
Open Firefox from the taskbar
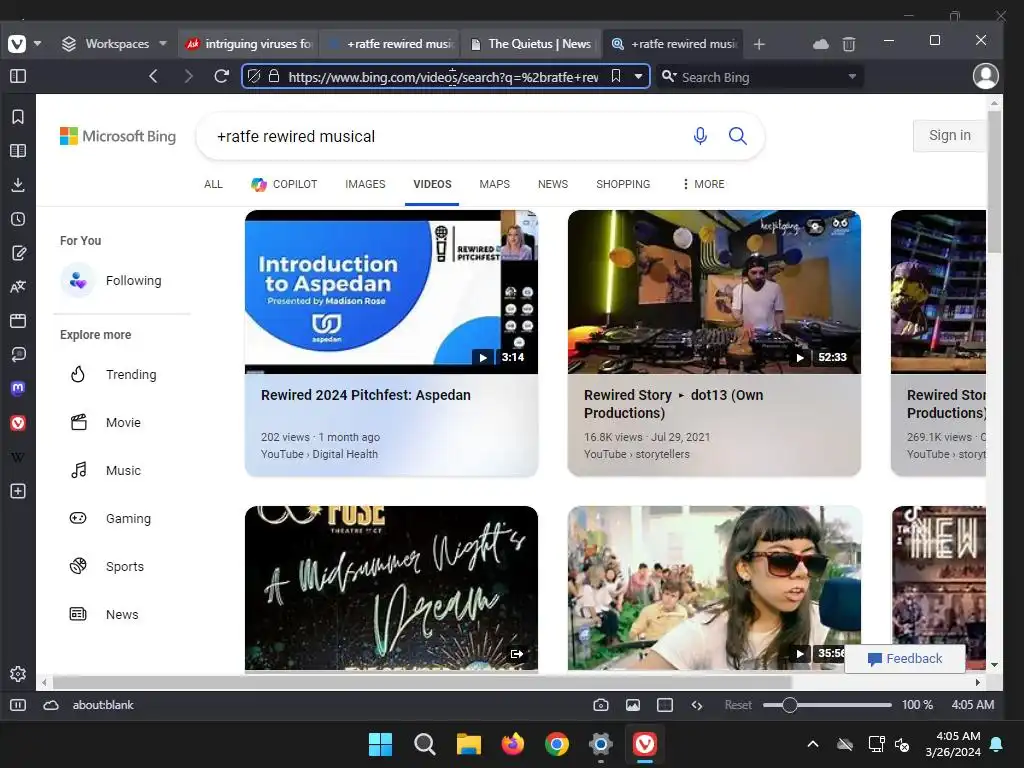point(513,744)
